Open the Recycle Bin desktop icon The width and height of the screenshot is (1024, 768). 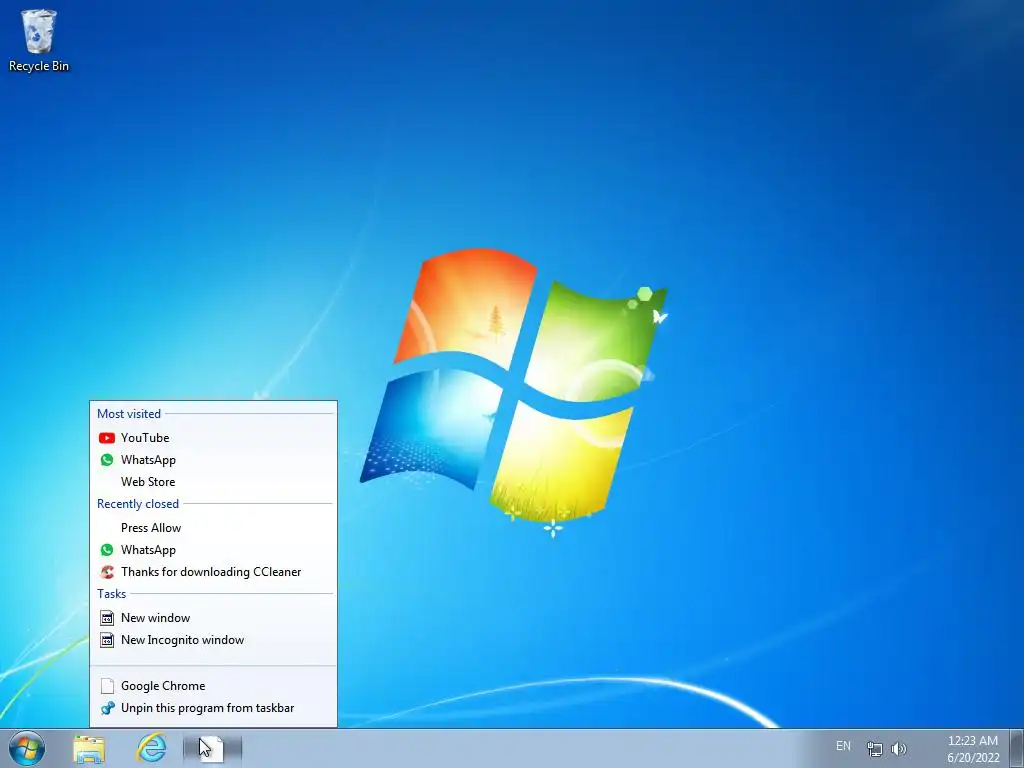tap(39, 40)
